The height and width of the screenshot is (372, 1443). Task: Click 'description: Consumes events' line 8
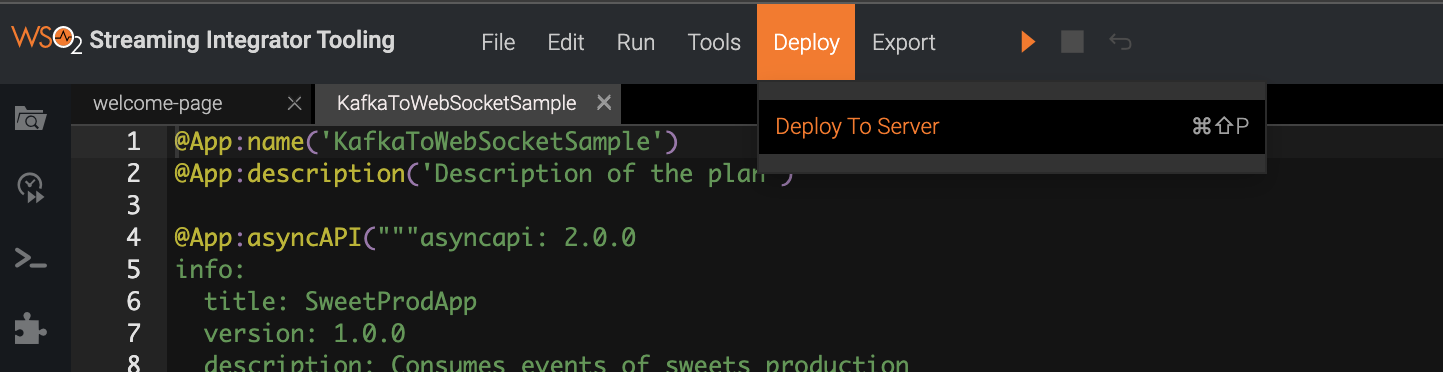[x=556, y=363]
